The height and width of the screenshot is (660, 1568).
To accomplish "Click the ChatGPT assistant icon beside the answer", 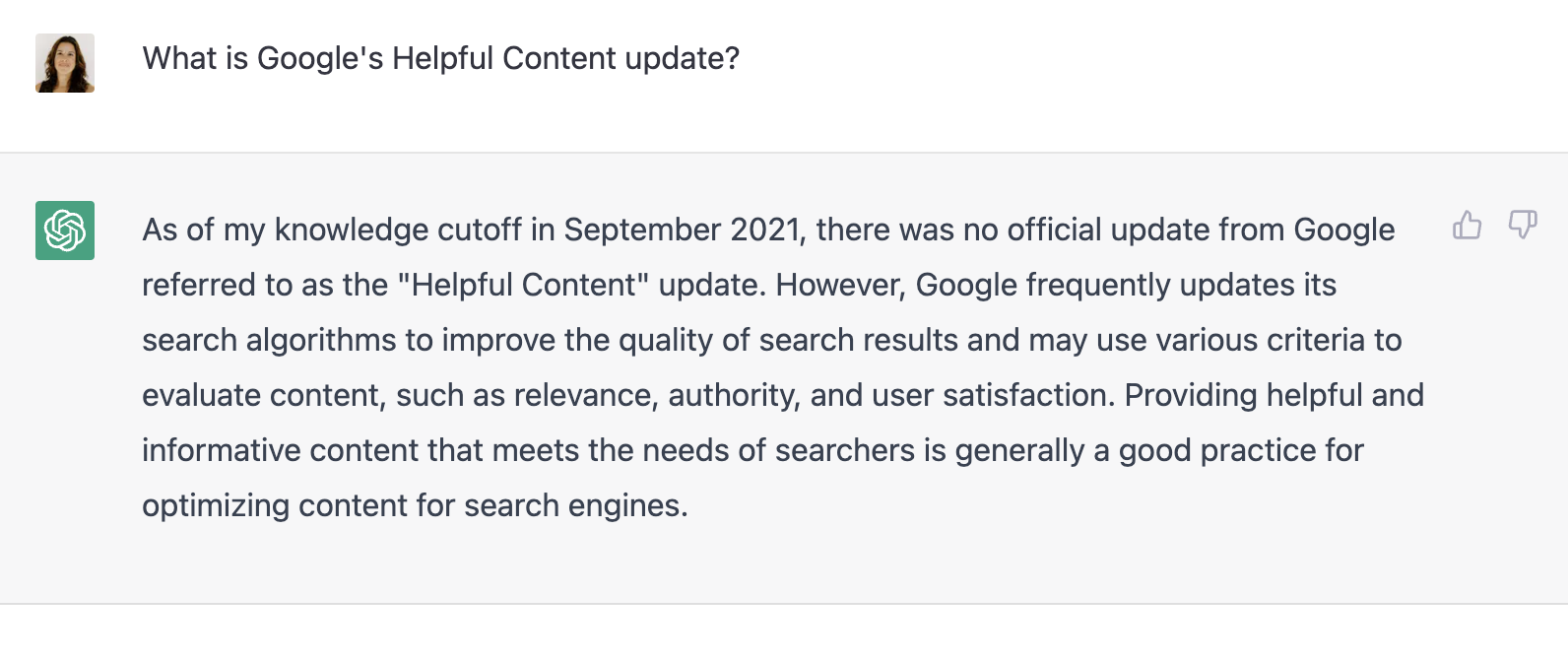I will (64, 229).
